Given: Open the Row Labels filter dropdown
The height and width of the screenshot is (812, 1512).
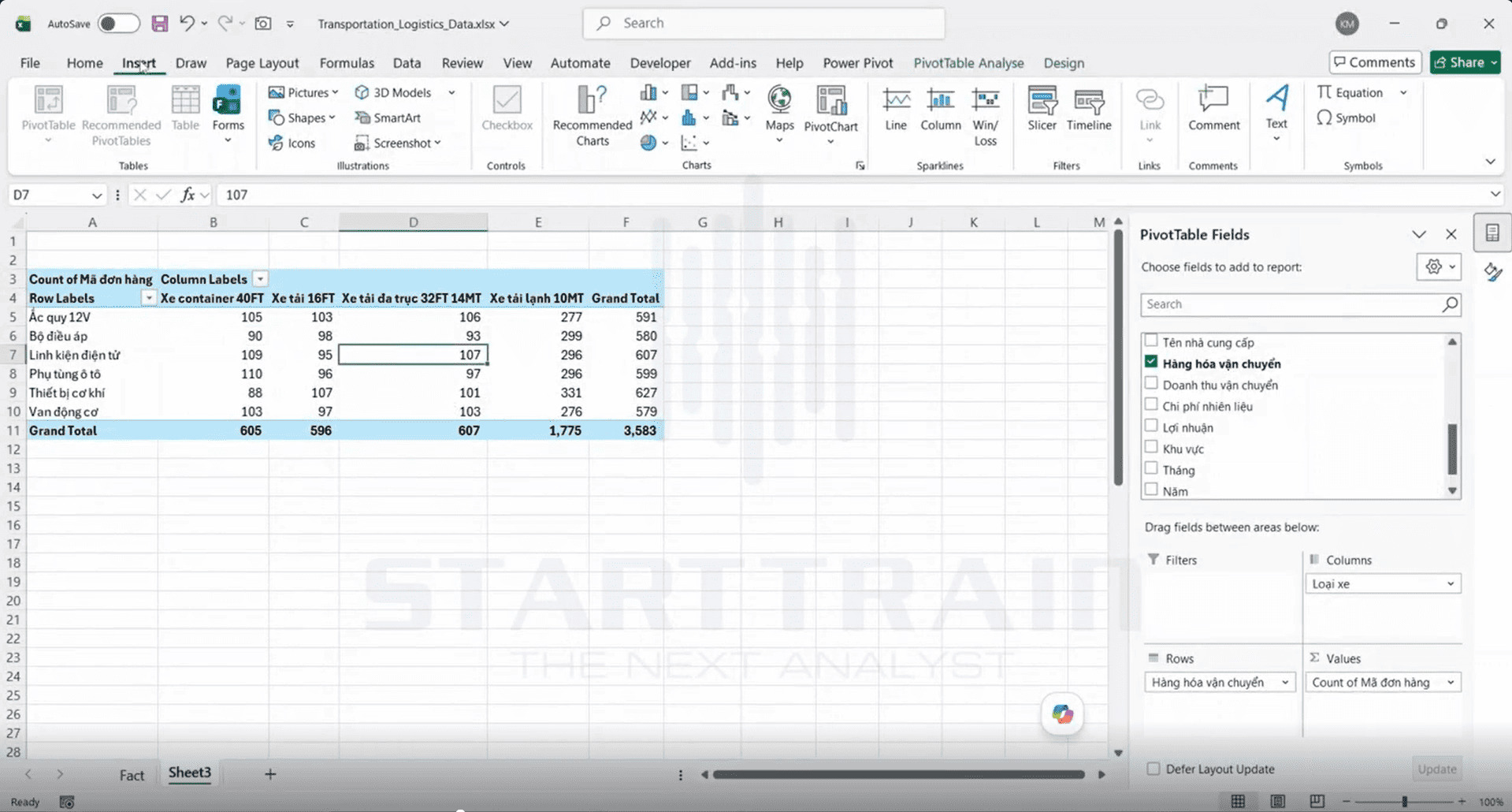Looking at the screenshot, I should pos(148,298).
